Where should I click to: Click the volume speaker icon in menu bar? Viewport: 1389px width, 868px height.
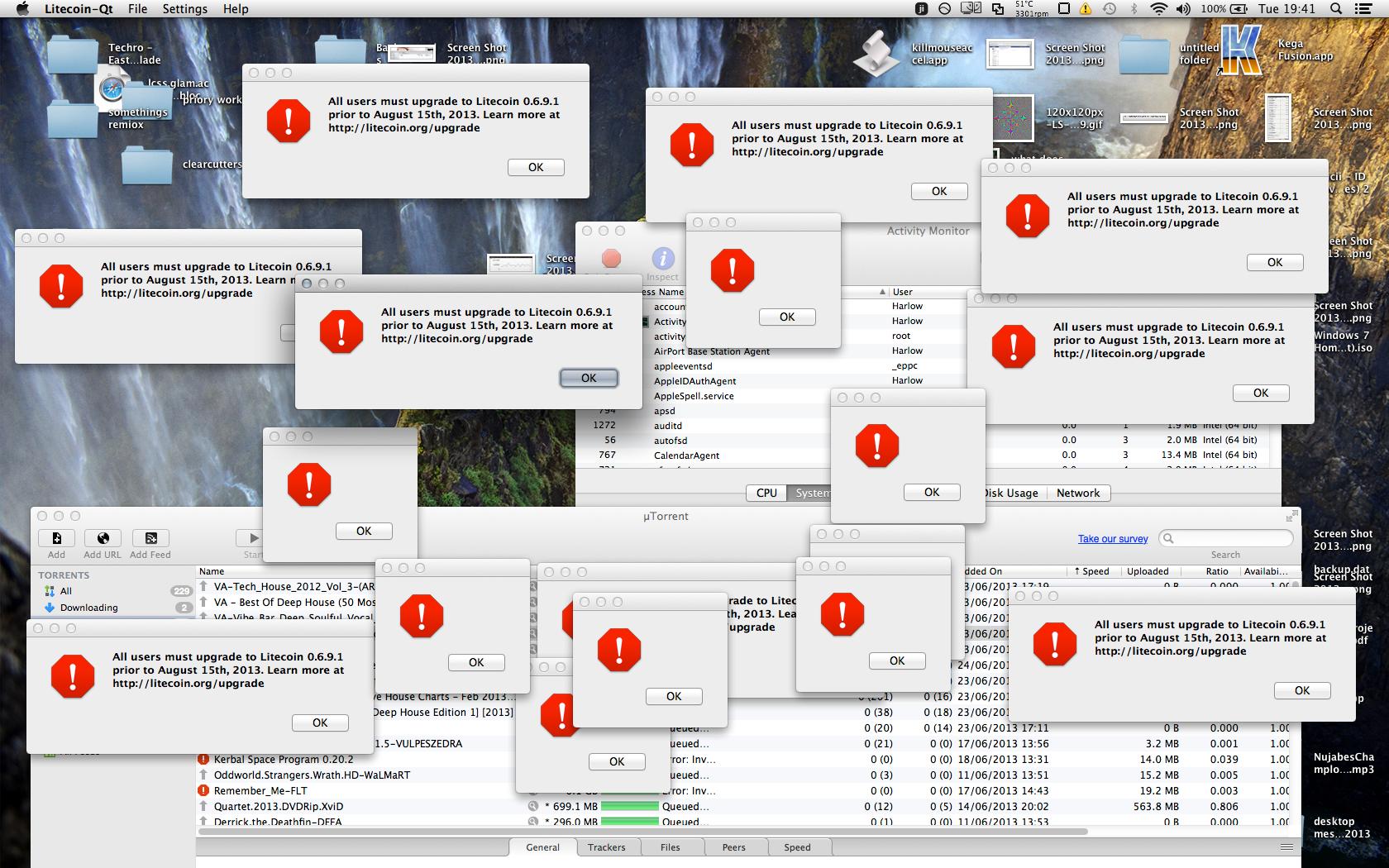[1183, 8]
